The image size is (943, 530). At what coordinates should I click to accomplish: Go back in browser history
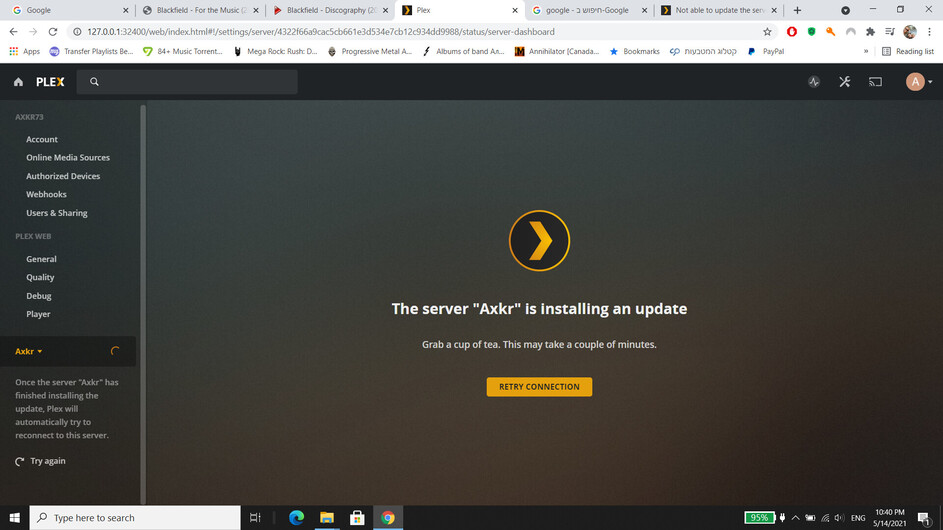coord(13,32)
